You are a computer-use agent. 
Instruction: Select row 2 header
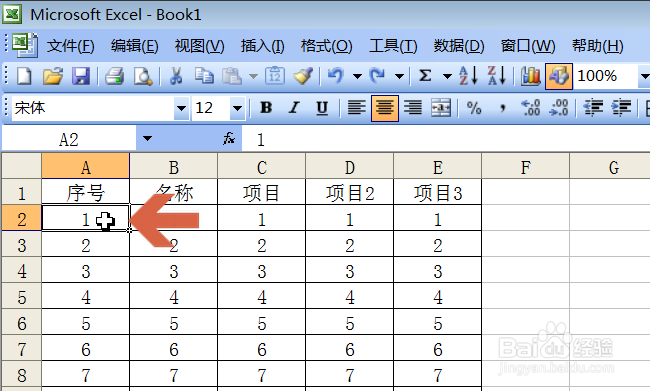(x=22, y=218)
